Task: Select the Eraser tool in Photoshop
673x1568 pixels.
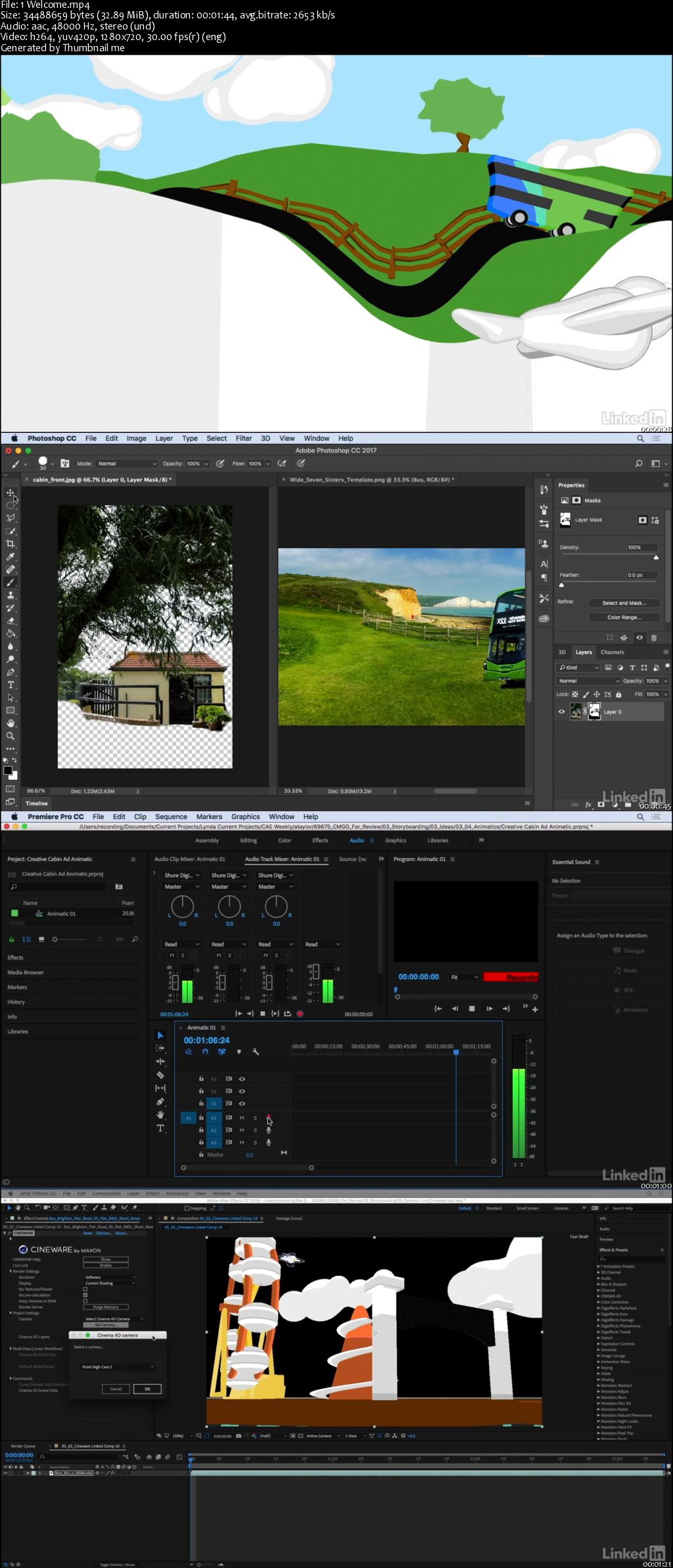Action: click(x=10, y=621)
